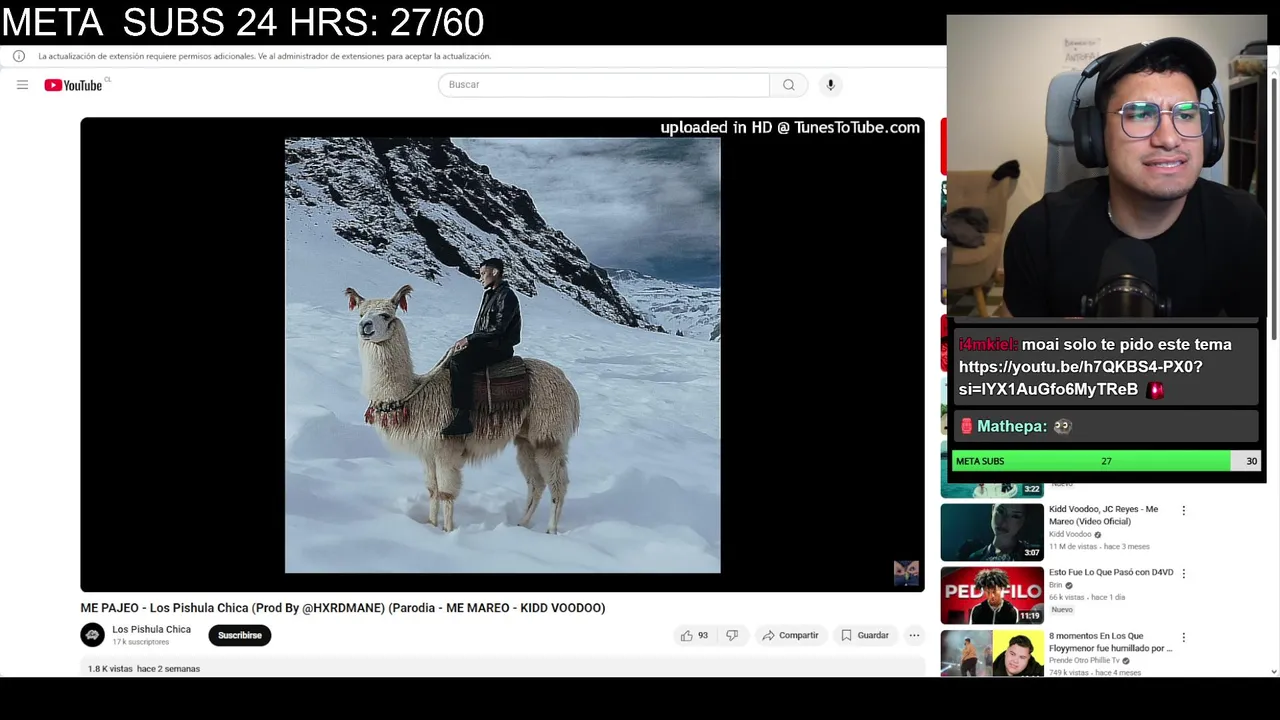Open the youtu.be link in the chat overlay
Viewport: 1280px width, 720px height.
(1080, 378)
